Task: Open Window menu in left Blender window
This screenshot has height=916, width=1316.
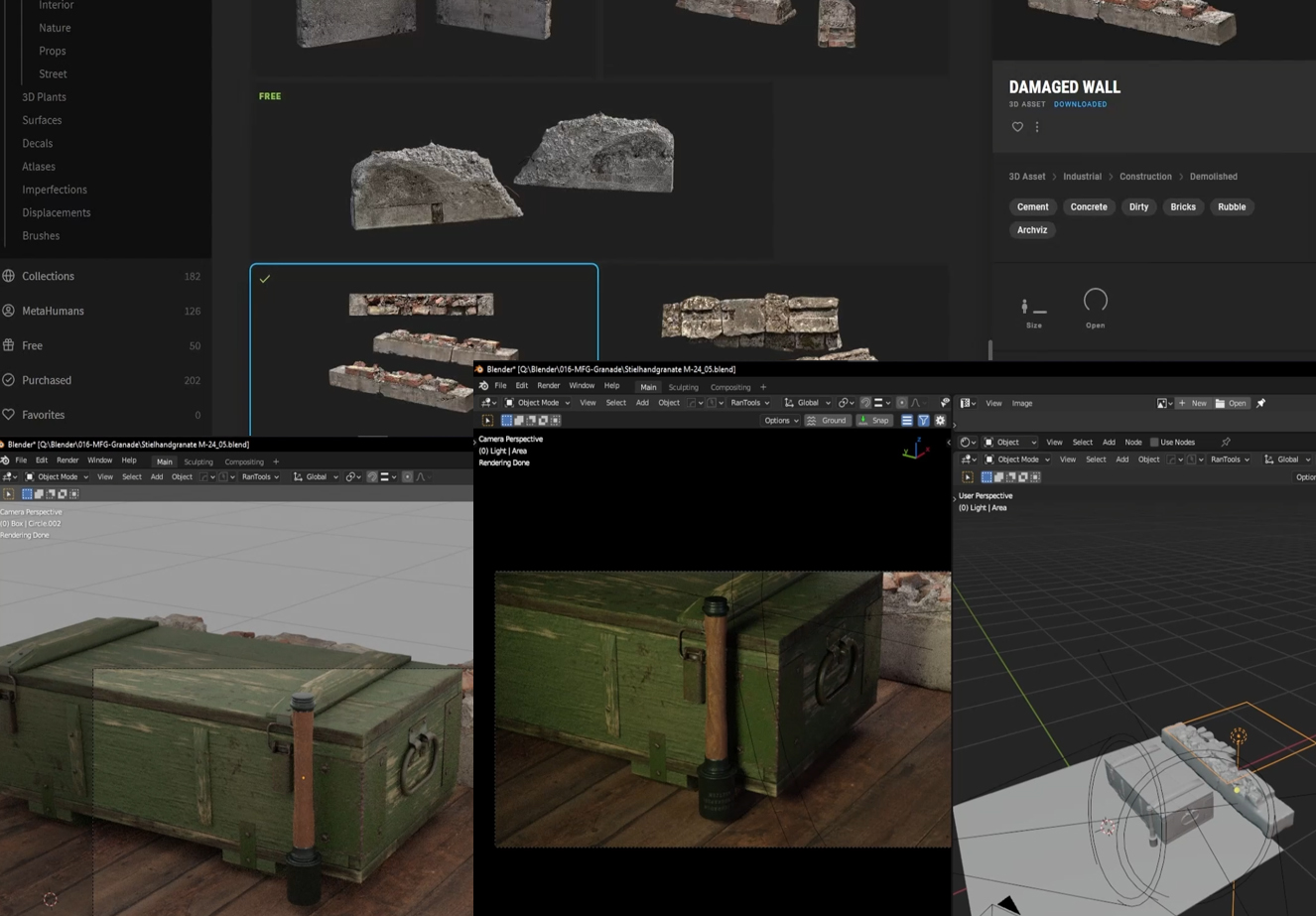Action: click(x=100, y=461)
